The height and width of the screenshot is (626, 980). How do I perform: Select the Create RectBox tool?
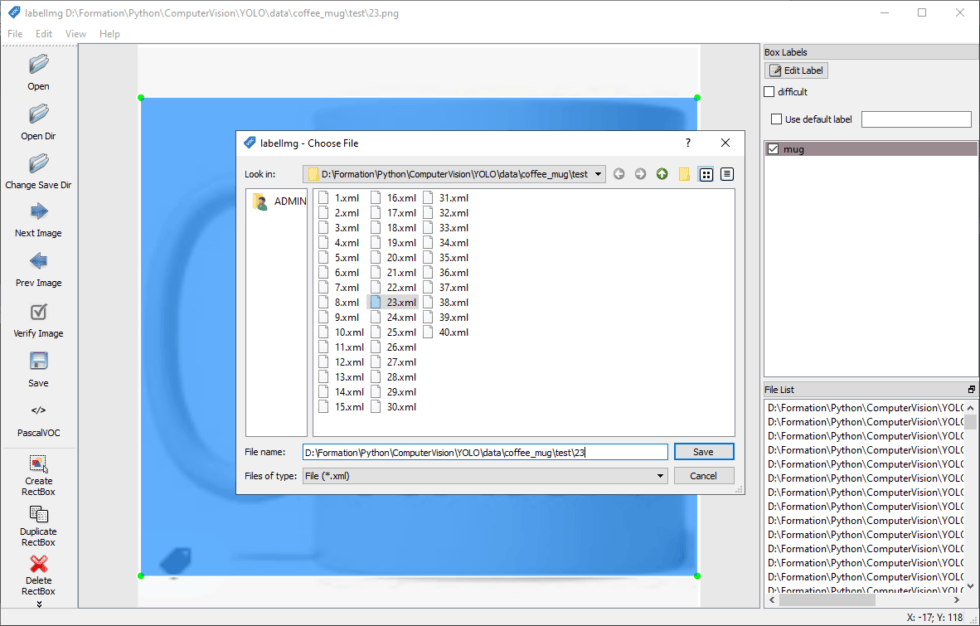pos(38,464)
